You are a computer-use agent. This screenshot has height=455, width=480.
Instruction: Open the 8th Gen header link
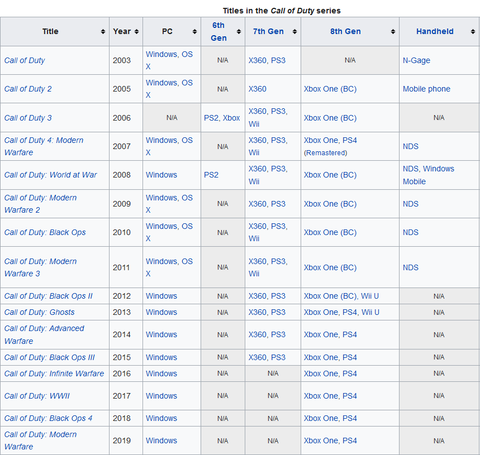click(345, 31)
